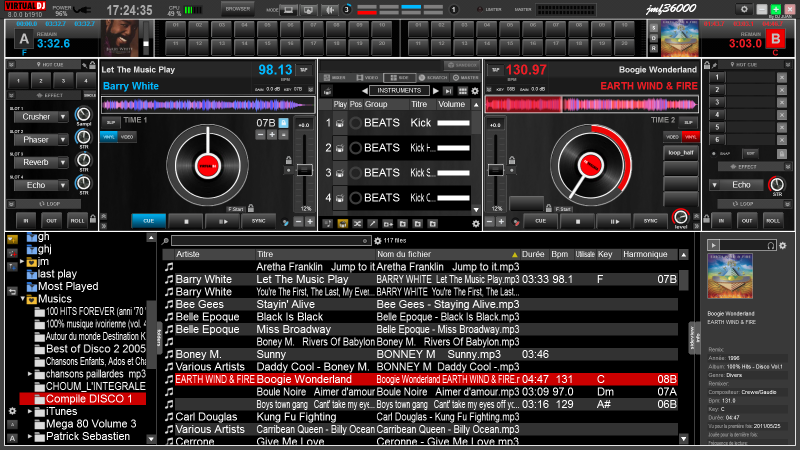Click the browser search input field
The width and height of the screenshot is (800, 450).
[270, 241]
